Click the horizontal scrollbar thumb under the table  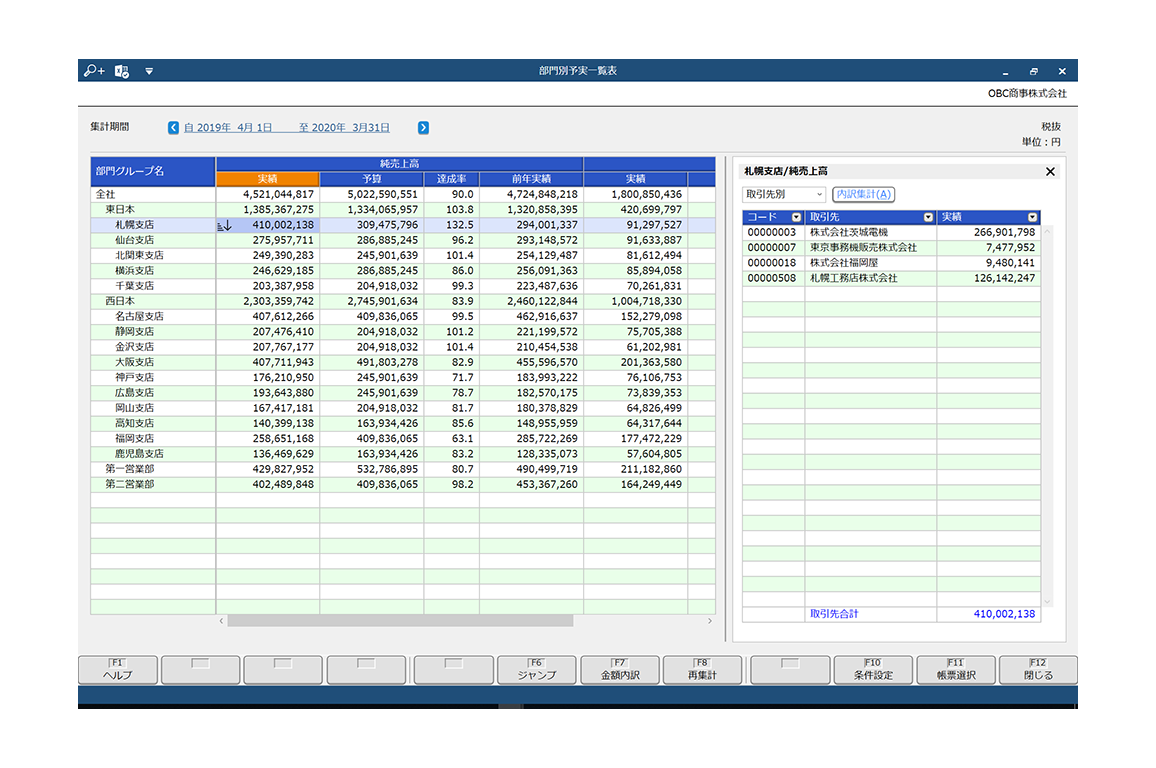click(x=400, y=621)
